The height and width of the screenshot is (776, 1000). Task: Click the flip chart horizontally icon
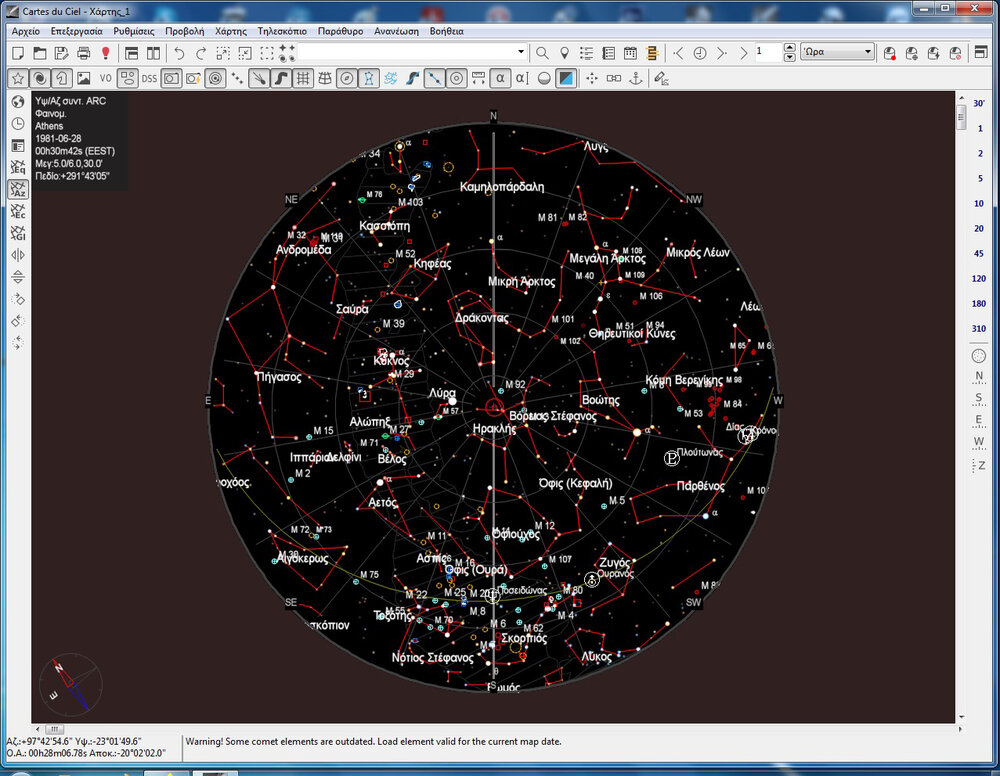[x=18, y=256]
